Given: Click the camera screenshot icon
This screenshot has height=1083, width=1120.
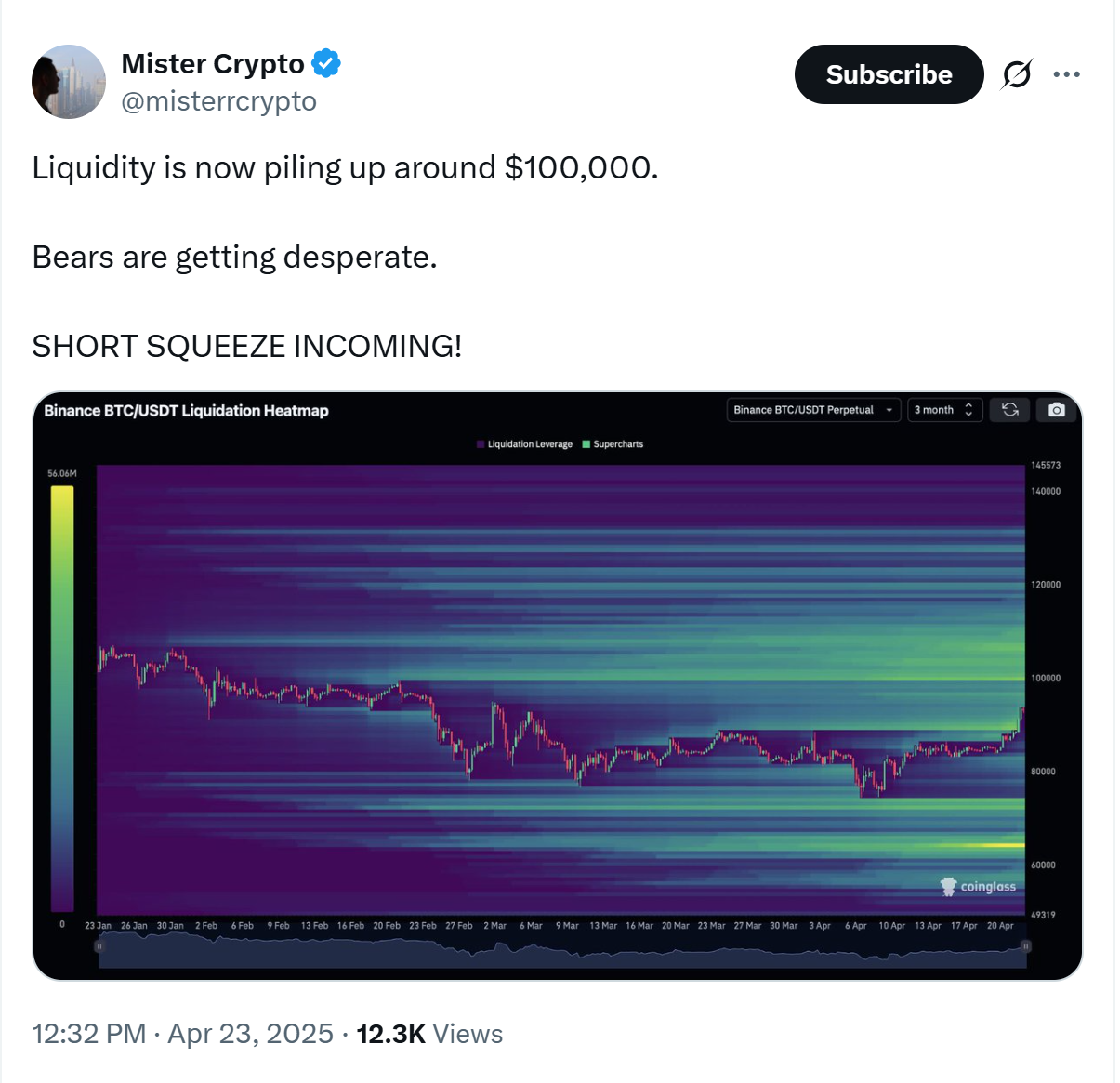Looking at the screenshot, I should [x=1057, y=410].
